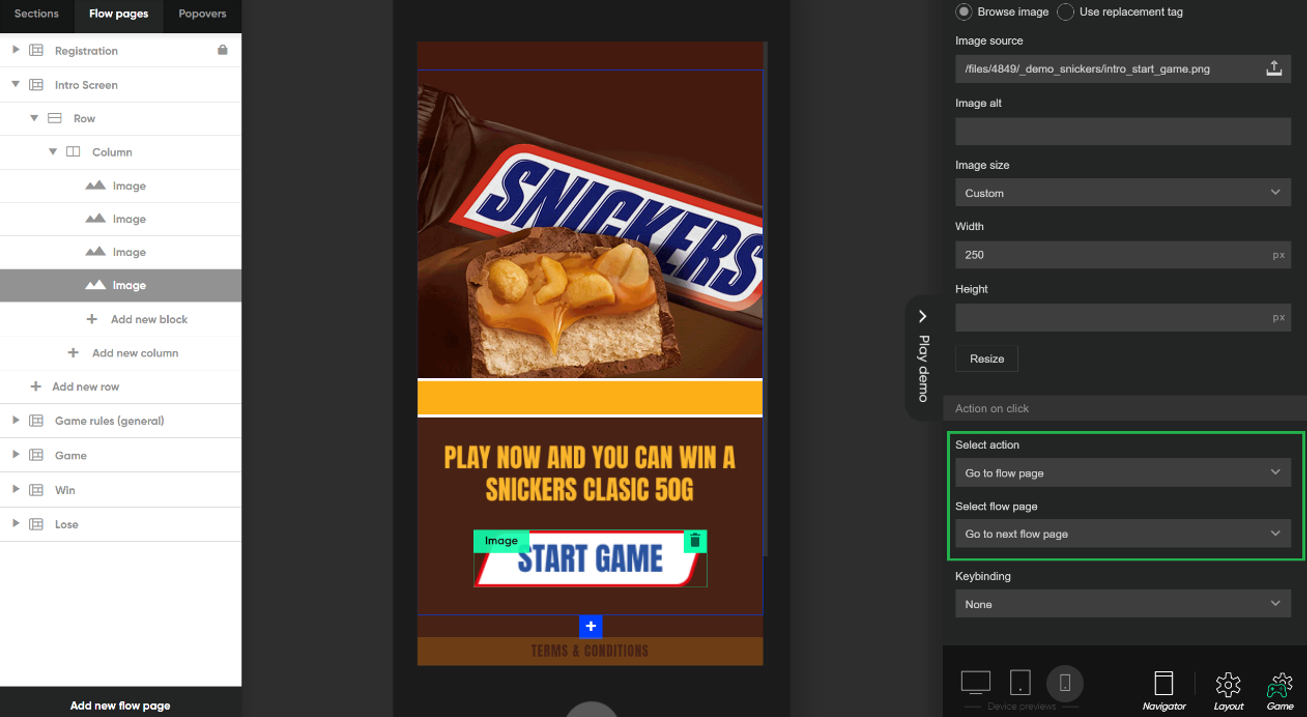Click the blue plus add block button
The height and width of the screenshot is (717, 1307).
tap(591, 626)
